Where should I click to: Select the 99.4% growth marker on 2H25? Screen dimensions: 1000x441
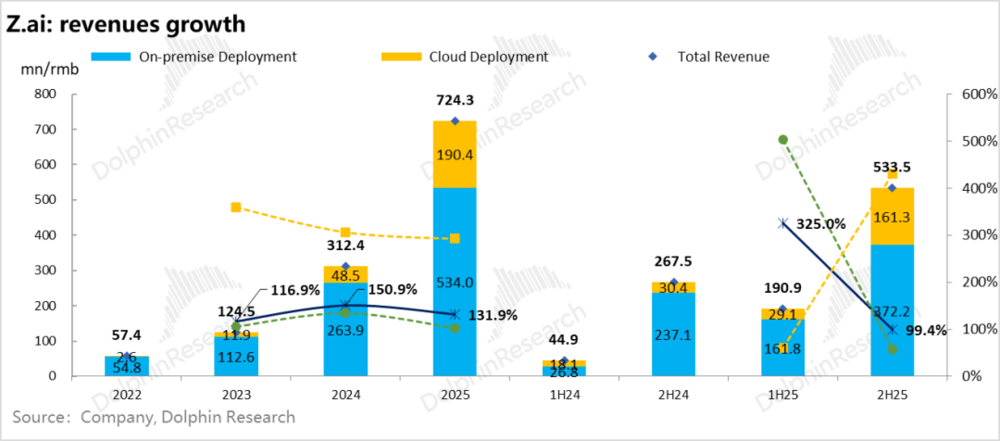tap(892, 329)
